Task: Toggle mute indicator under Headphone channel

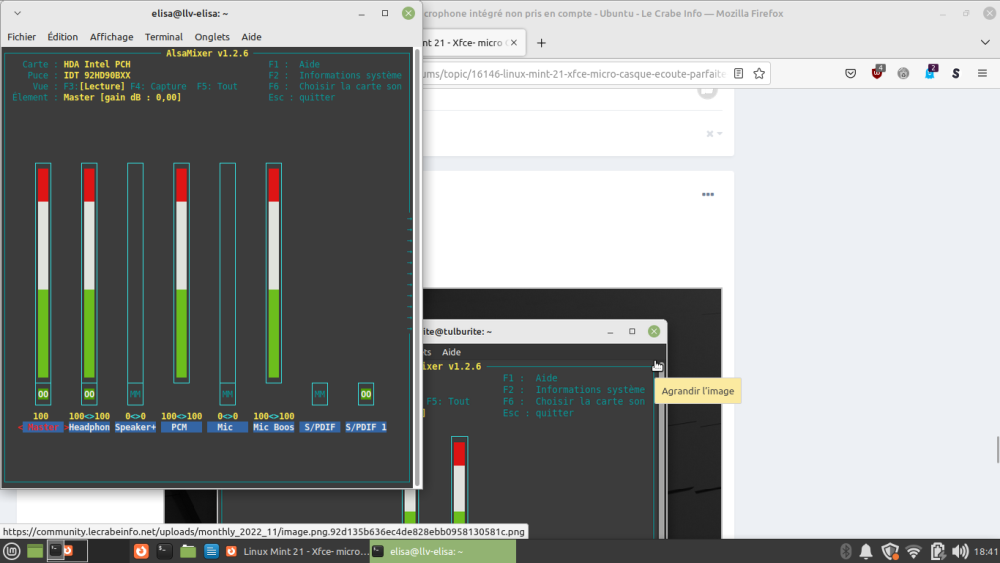Action: point(89,394)
